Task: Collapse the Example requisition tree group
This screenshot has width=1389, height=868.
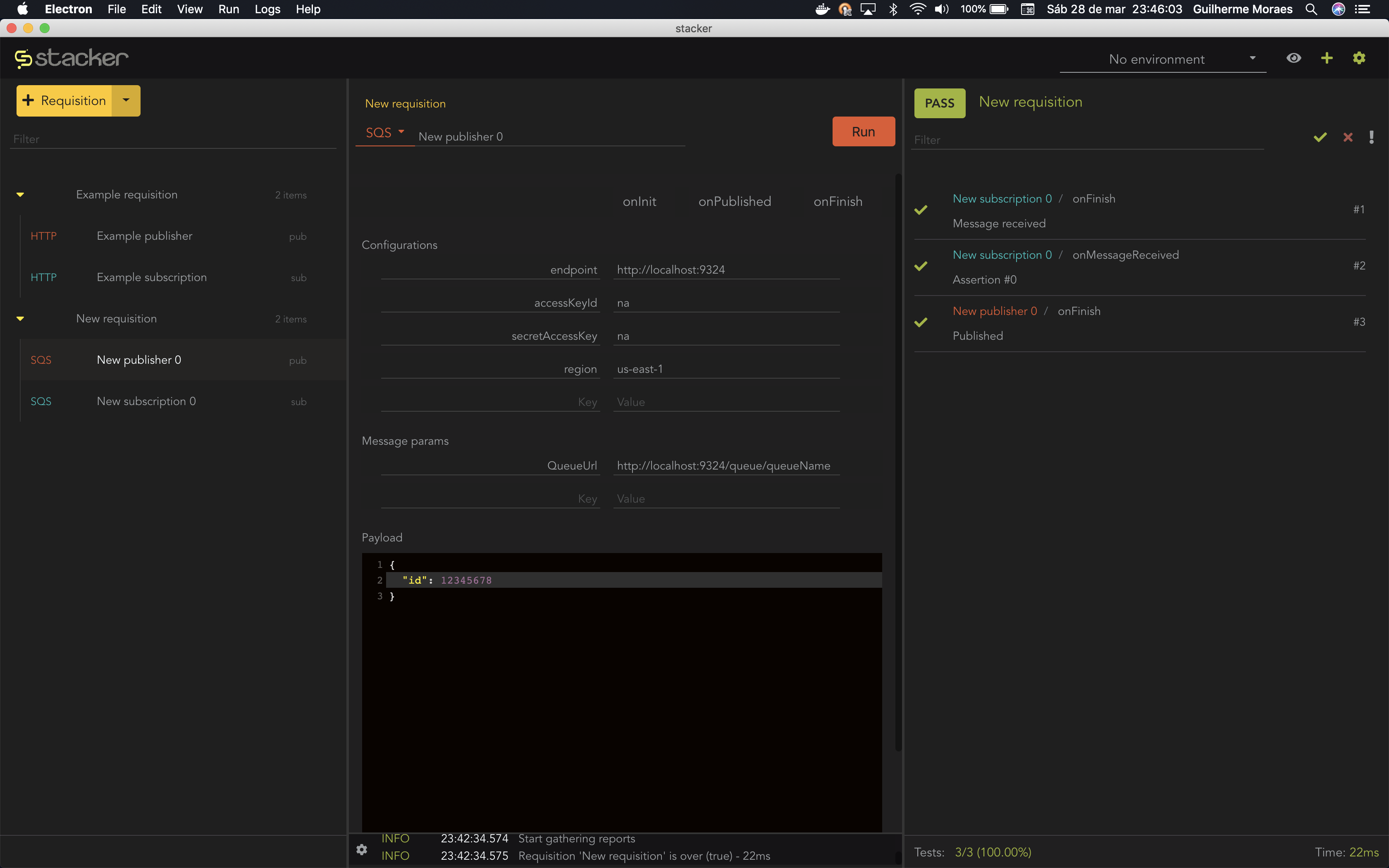Action: coord(20,195)
